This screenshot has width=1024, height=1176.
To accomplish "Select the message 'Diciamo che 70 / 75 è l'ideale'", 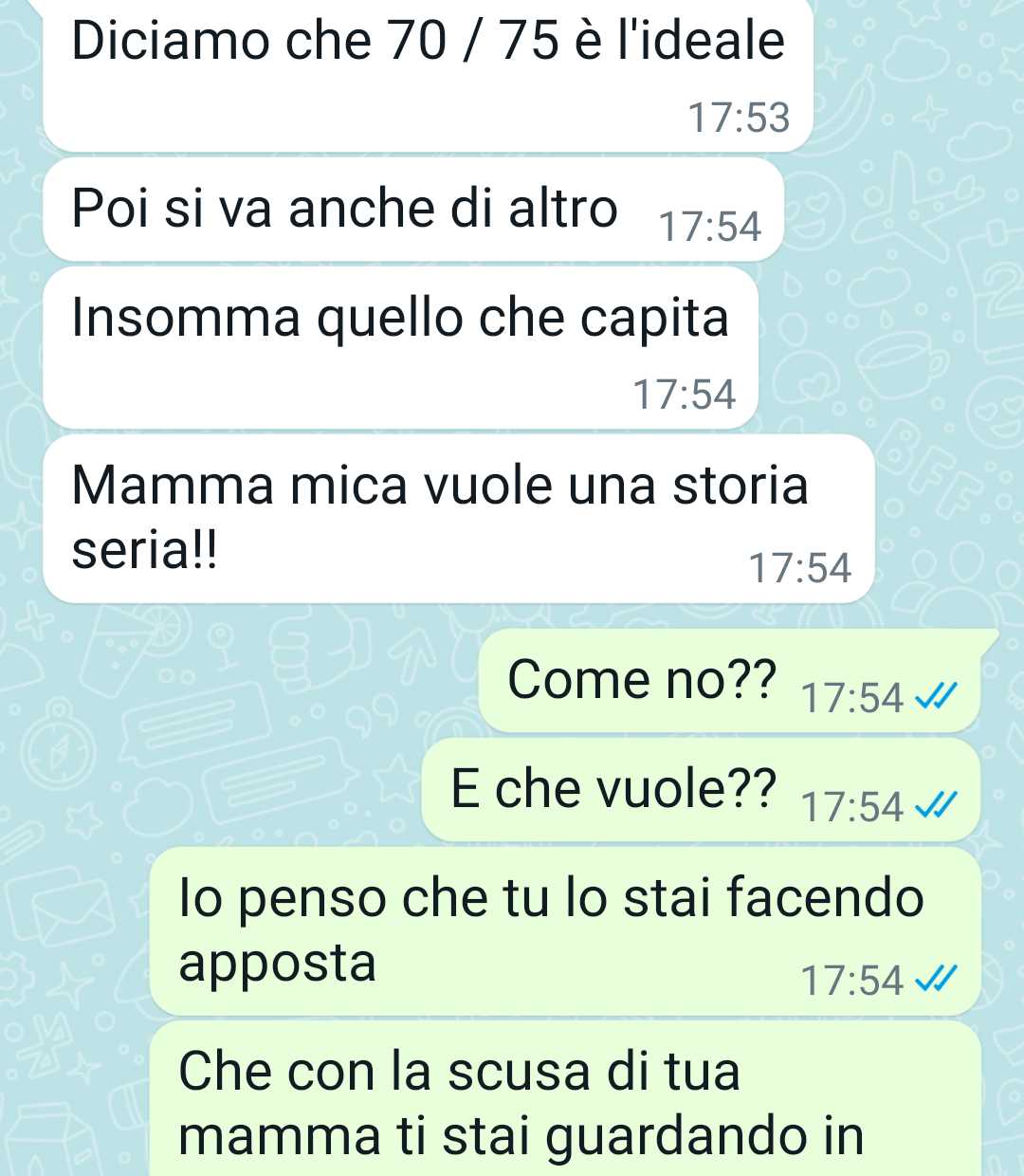I will [428, 74].
